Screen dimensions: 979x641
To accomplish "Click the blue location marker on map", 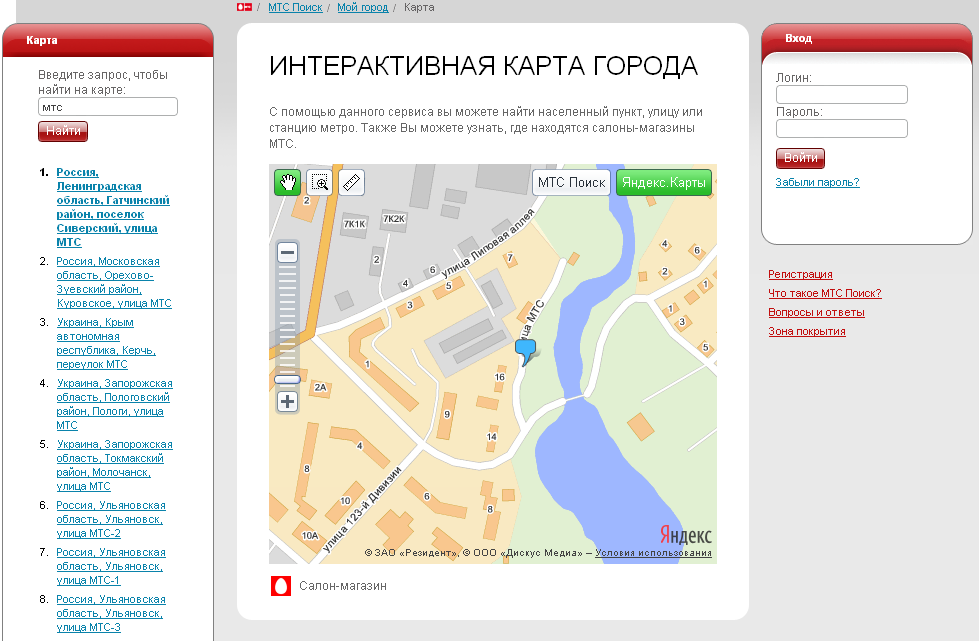I will coord(526,352).
